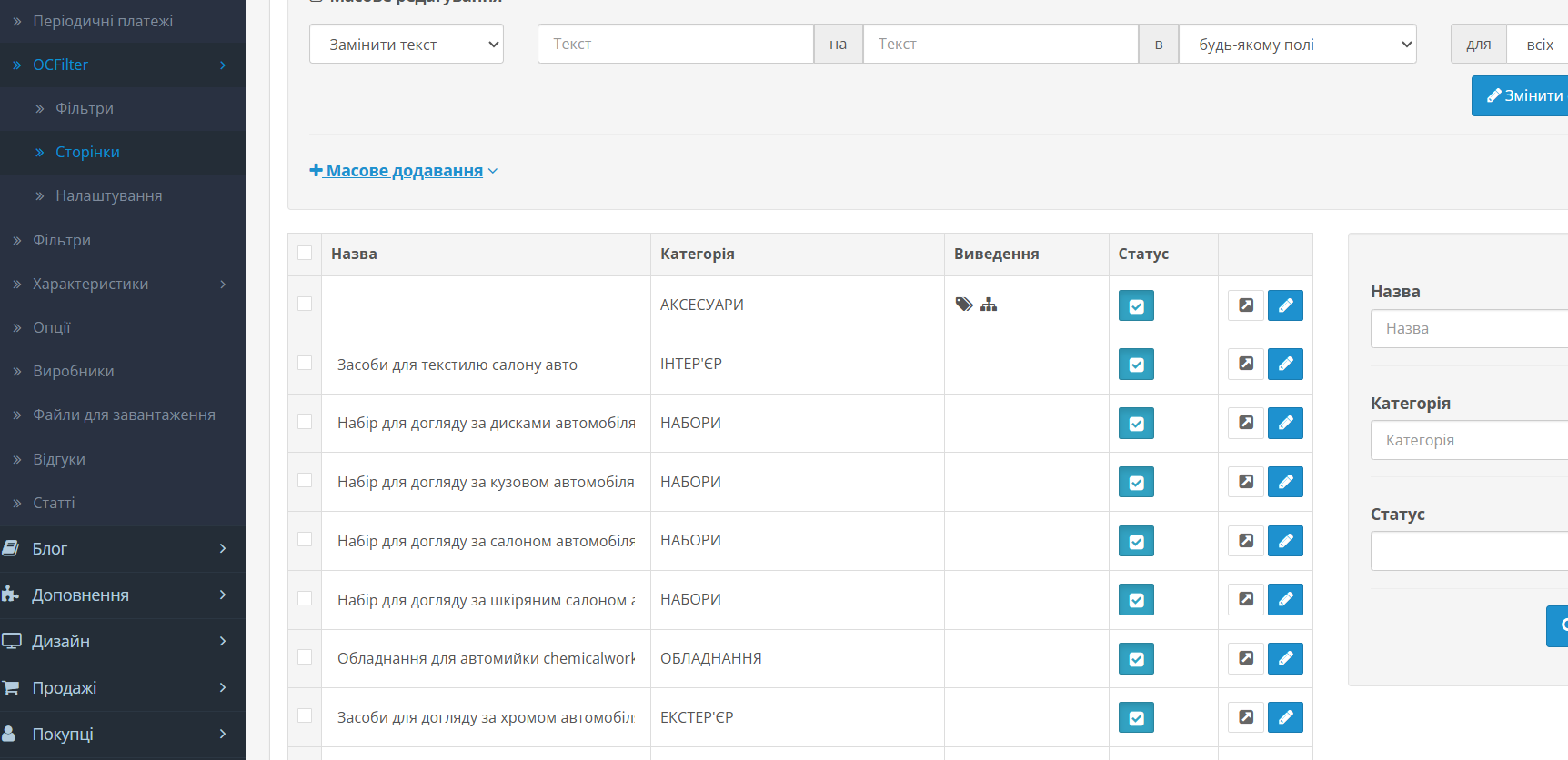The width and height of the screenshot is (1568, 760).
Task: Click Доповнення puzzle icon in sidebar
Action: 11,595
